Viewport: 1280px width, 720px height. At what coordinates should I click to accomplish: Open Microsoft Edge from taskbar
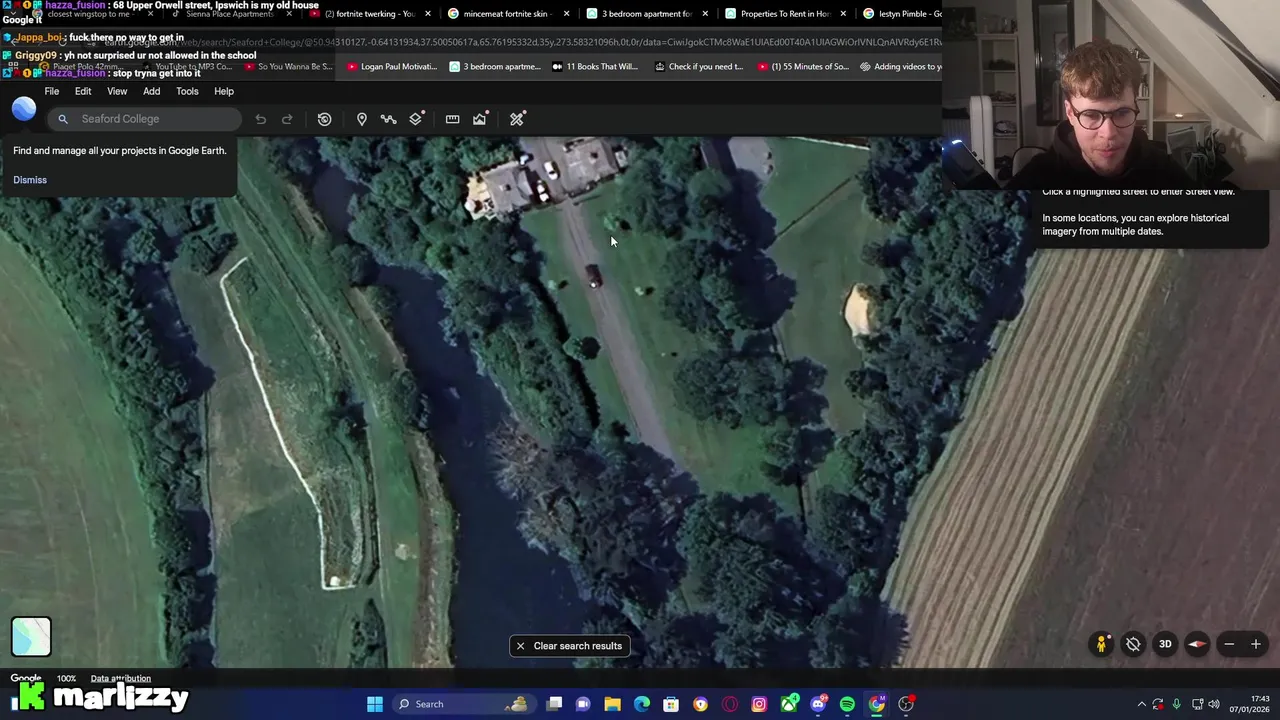click(642, 704)
